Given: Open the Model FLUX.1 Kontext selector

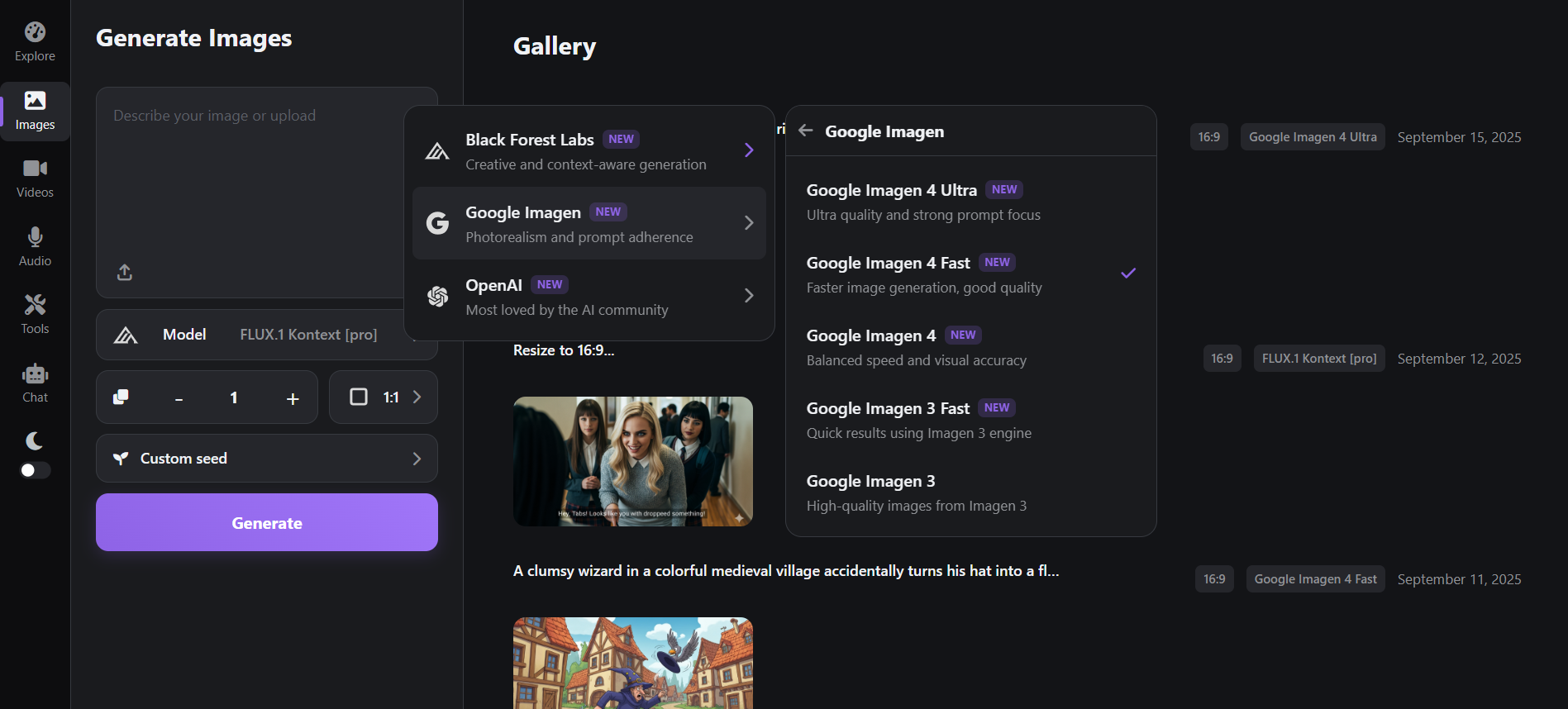Looking at the screenshot, I should click(267, 335).
